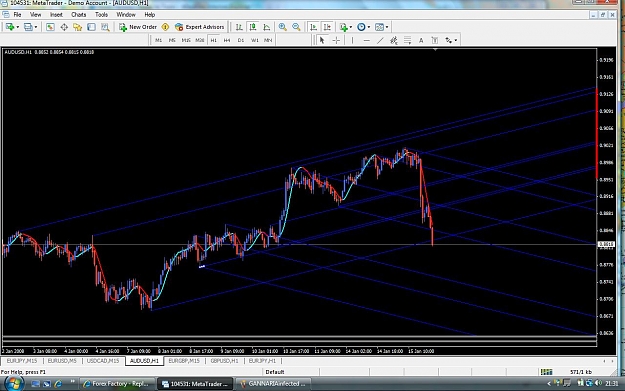Expand the Indicators dropdown arrow
Image resolution: width=625 pixels, height=391 pixels.
(x=351, y=27)
